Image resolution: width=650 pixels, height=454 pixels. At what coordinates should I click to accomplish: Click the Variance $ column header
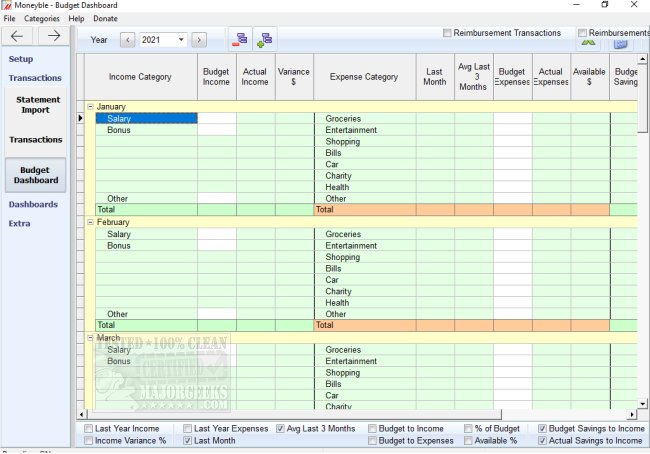[294, 77]
